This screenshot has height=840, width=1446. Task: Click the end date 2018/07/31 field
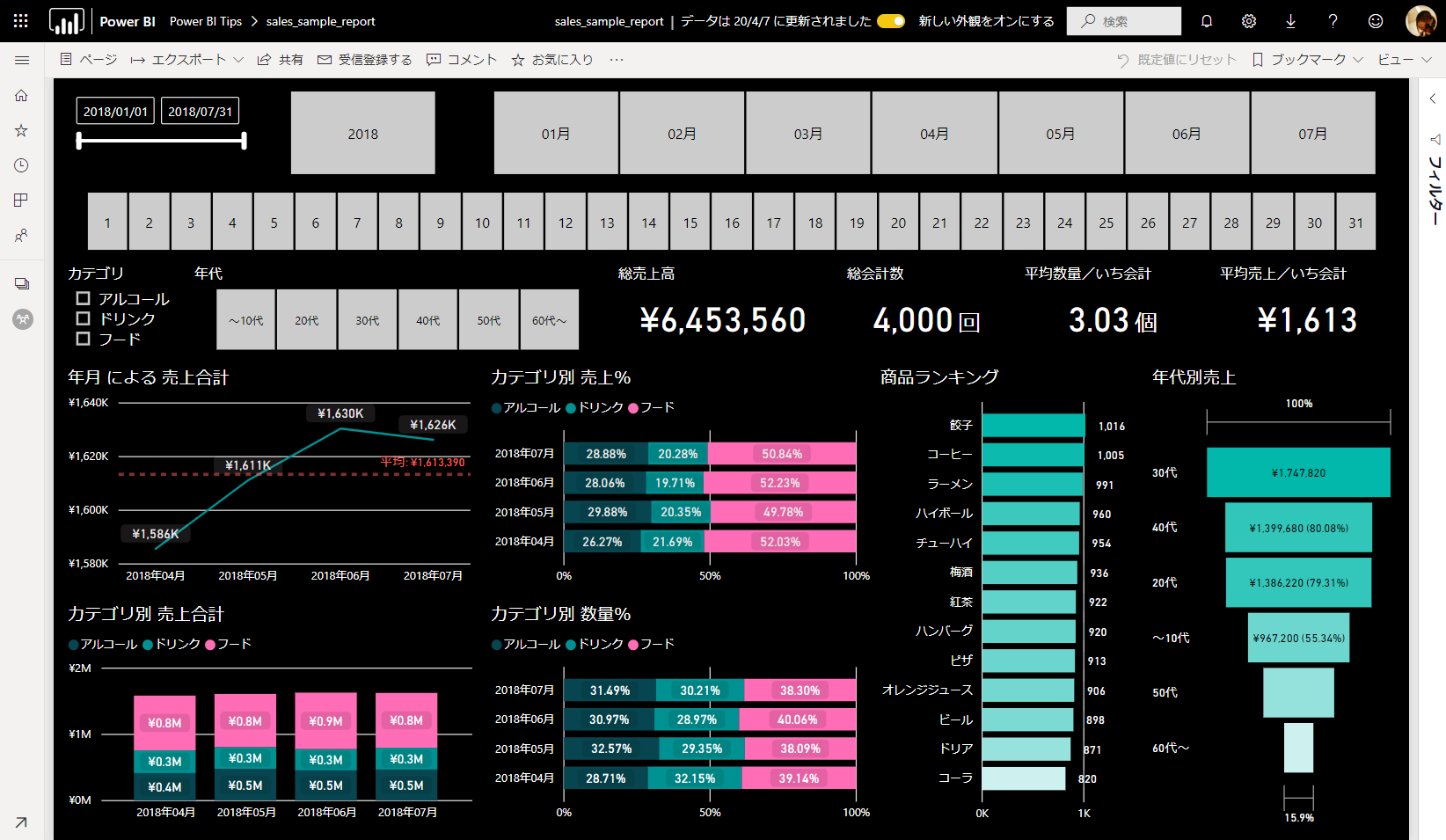point(201,112)
